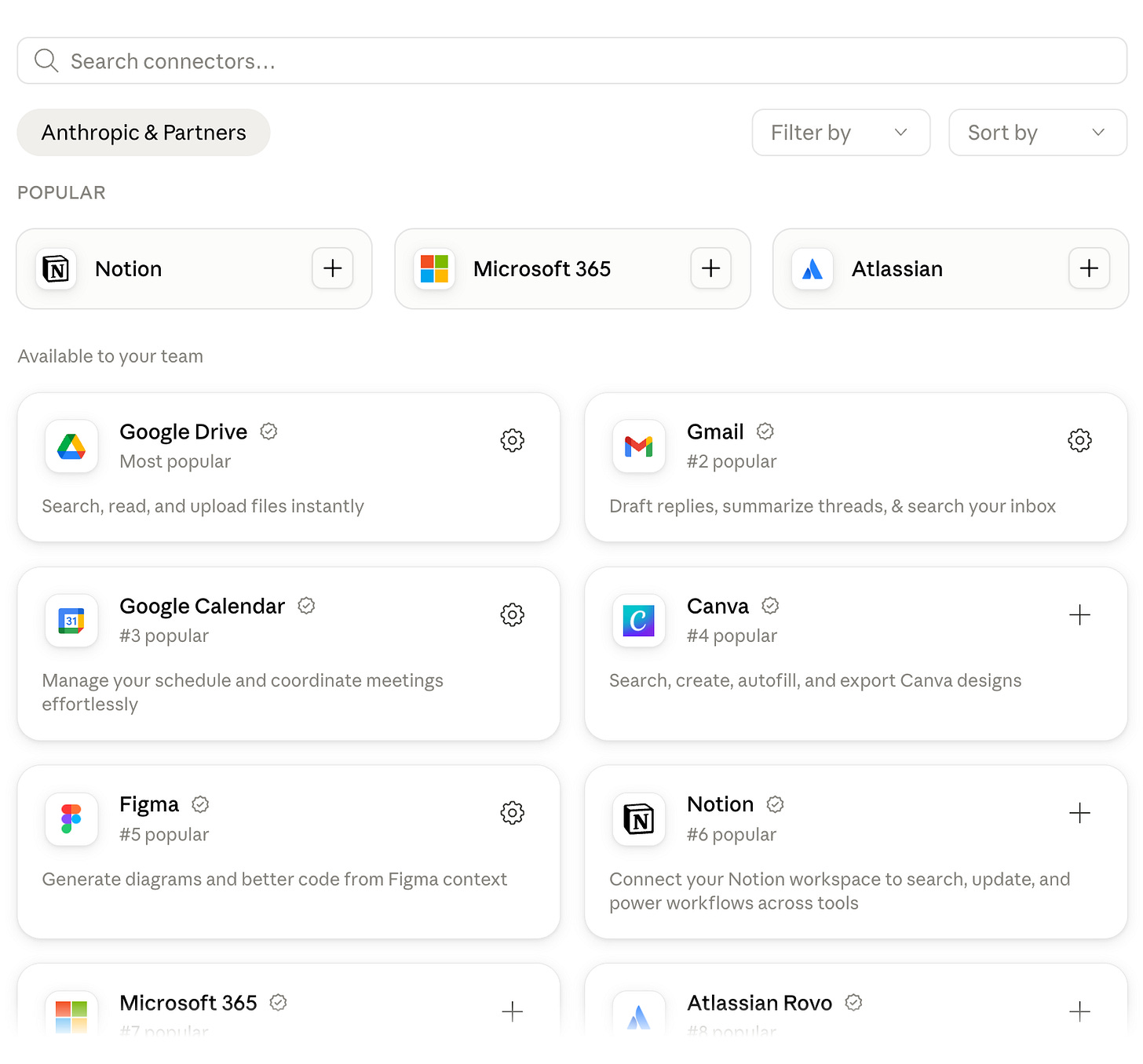1143x1064 pixels.
Task: Open the Canva connector title
Action: 718,606
